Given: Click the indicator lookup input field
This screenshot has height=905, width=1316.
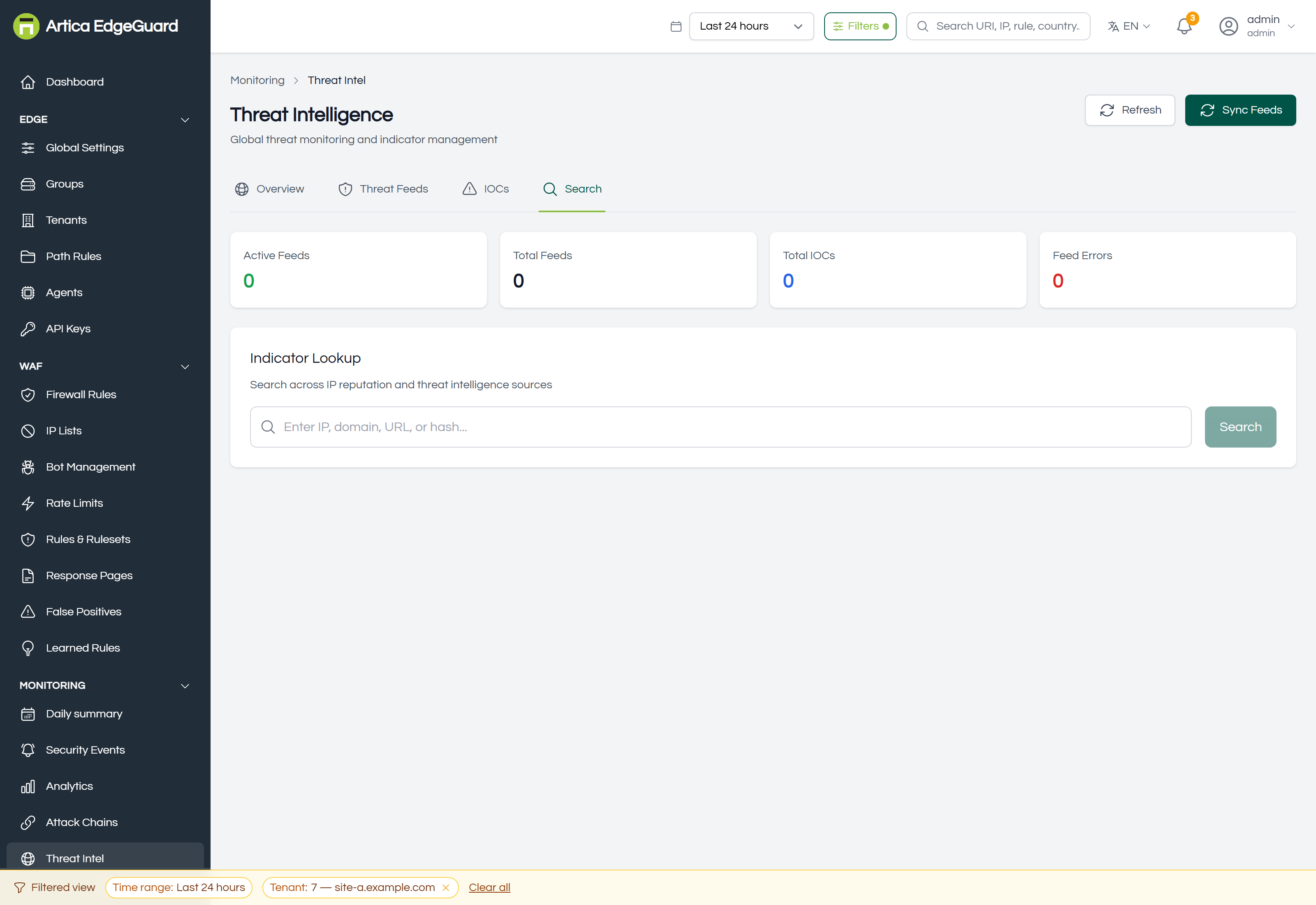Looking at the screenshot, I should click(721, 427).
